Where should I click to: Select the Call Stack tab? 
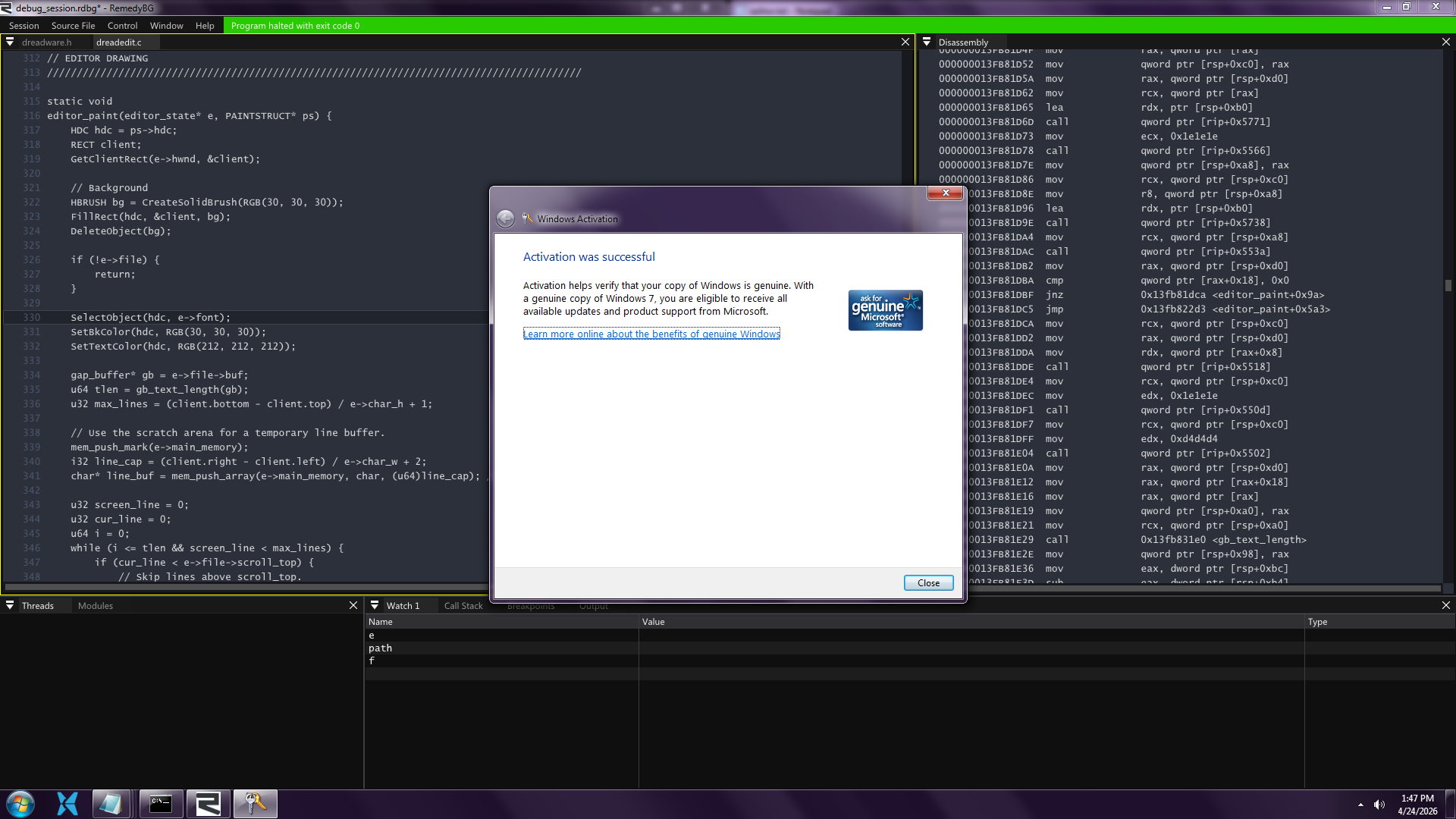pyautogui.click(x=463, y=605)
